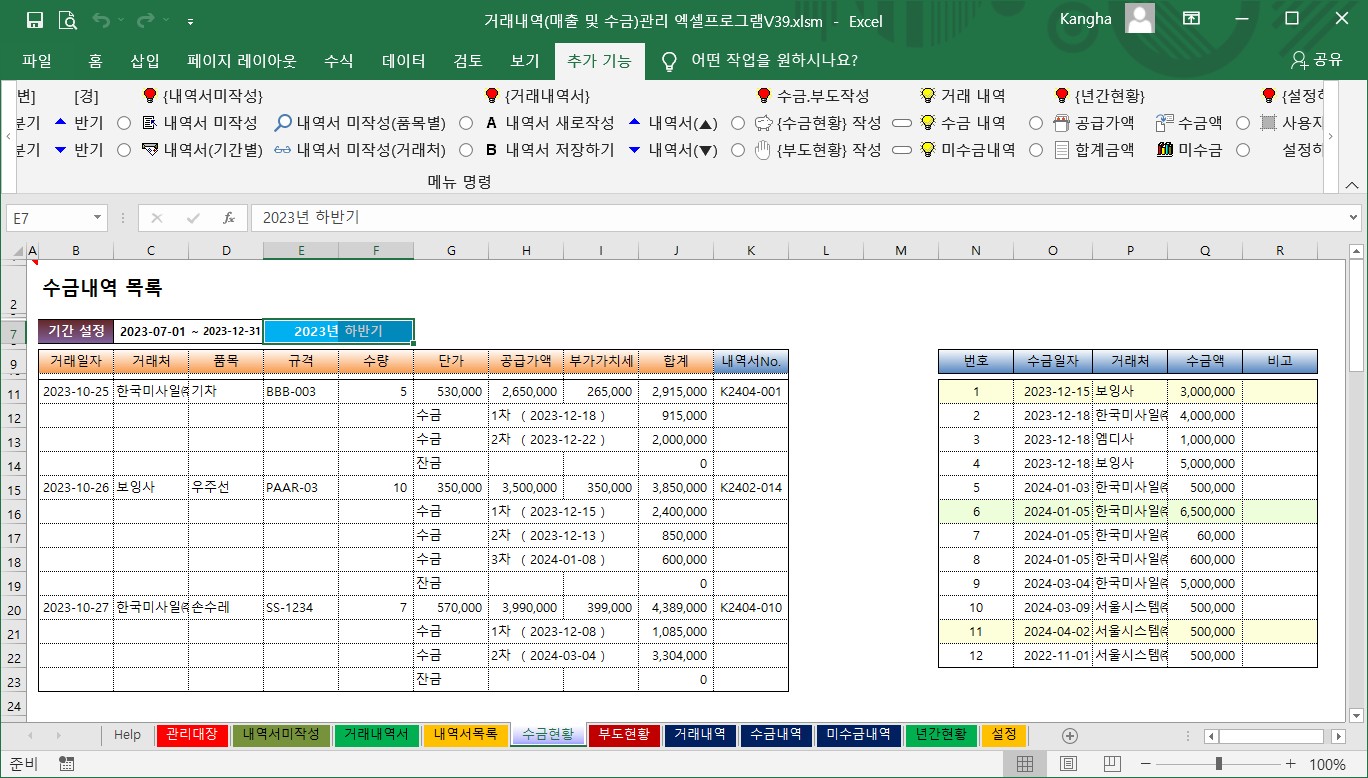The height and width of the screenshot is (778, 1368).
Task: Click radio circle left of {부도현황} 작성
Action: pyautogui.click(x=738, y=150)
